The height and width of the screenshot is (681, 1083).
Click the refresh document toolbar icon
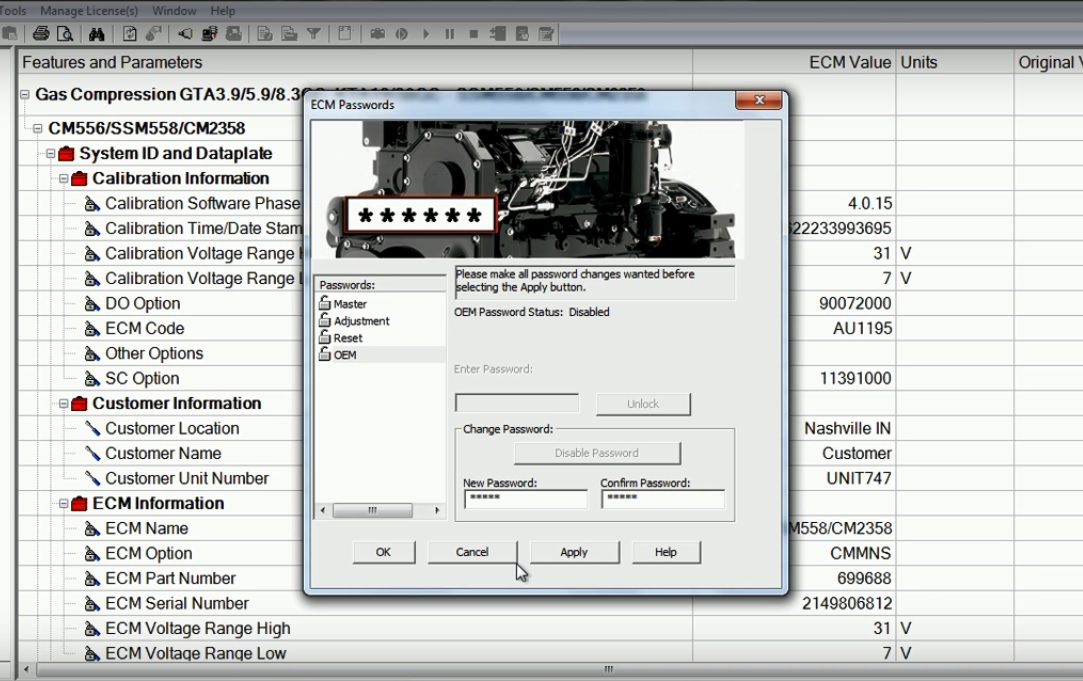pos(130,33)
